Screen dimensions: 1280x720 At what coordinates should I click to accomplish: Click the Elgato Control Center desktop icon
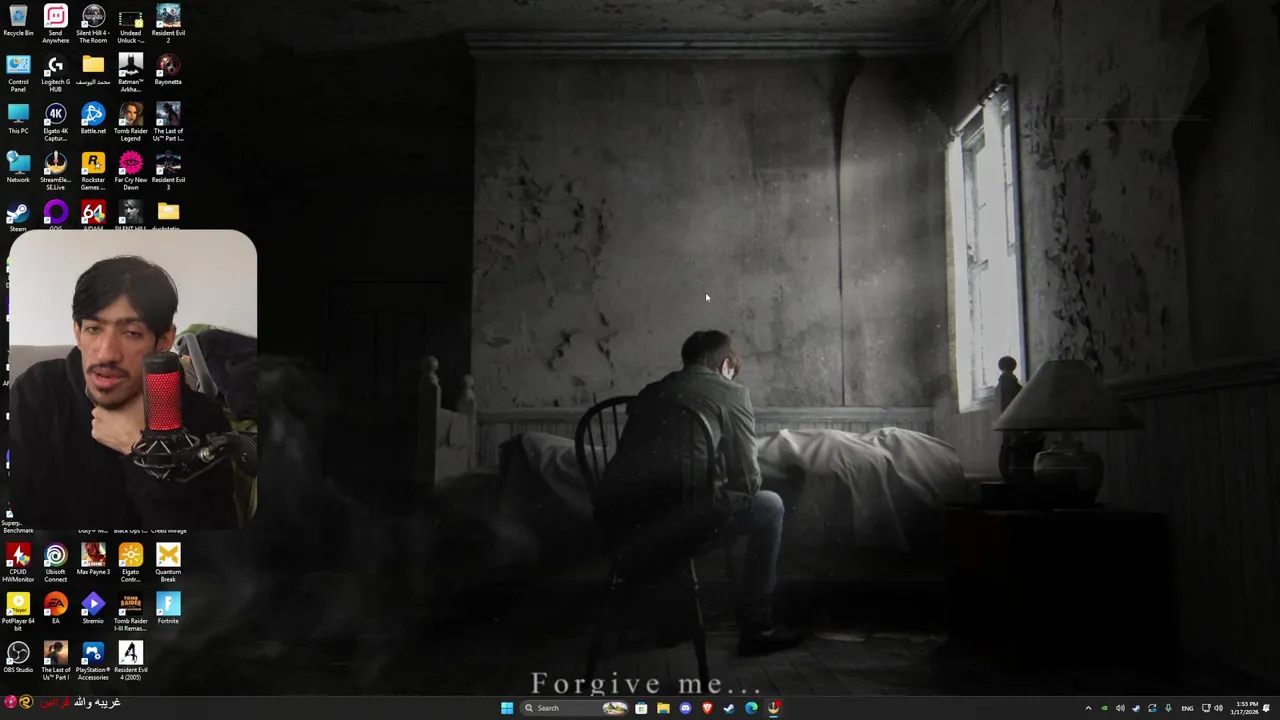130,563
